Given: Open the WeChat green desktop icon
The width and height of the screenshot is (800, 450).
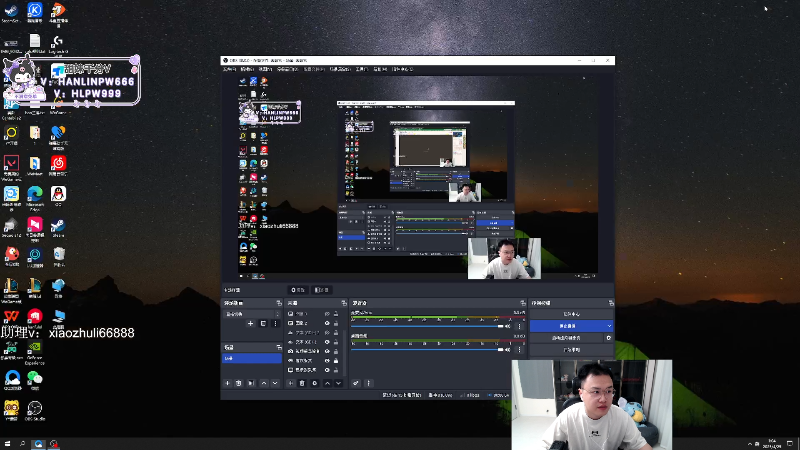Looking at the screenshot, I should click(35, 380).
